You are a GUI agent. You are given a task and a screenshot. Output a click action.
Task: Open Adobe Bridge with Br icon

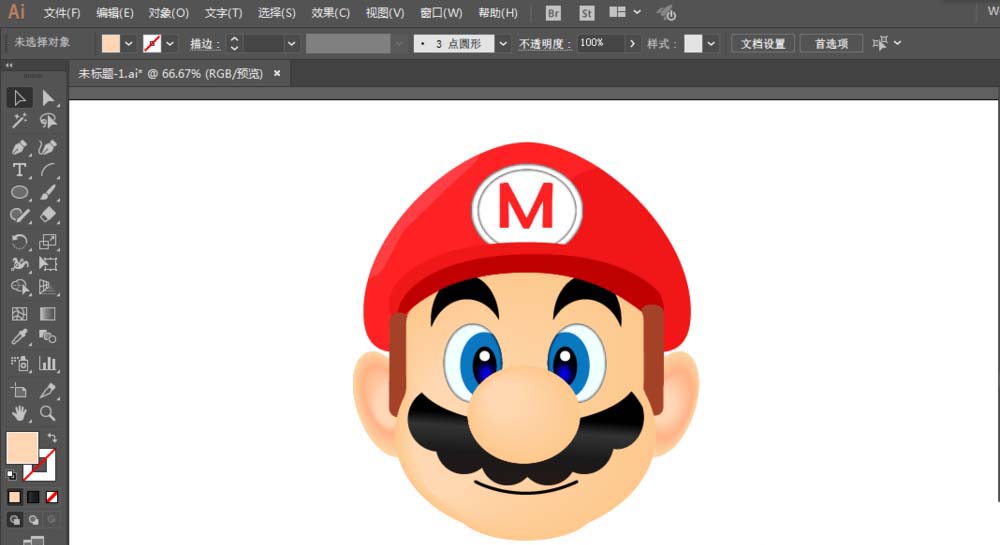(553, 13)
